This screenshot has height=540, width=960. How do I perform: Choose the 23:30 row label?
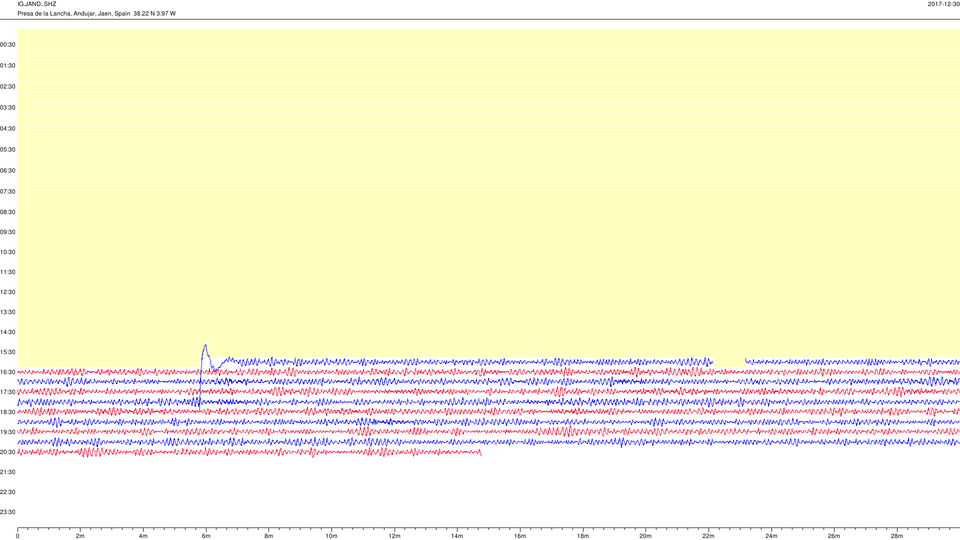(x=8, y=512)
